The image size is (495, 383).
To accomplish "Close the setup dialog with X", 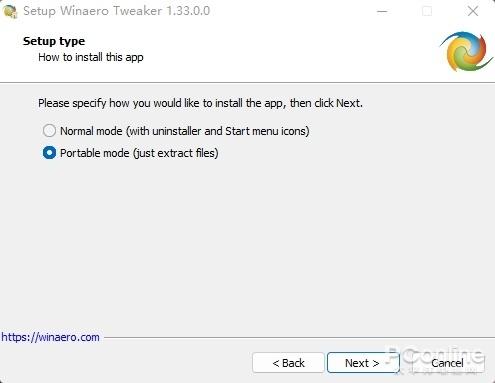I will click(473, 11).
